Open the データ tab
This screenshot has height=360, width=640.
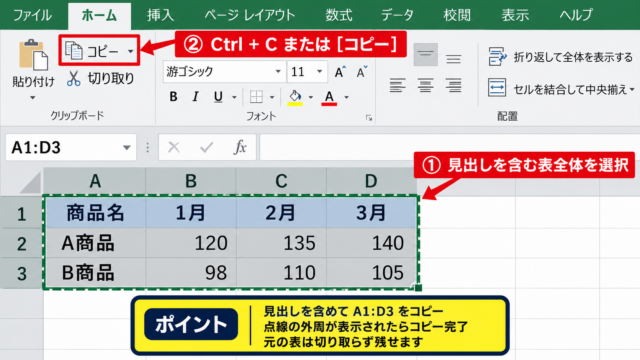397,16
